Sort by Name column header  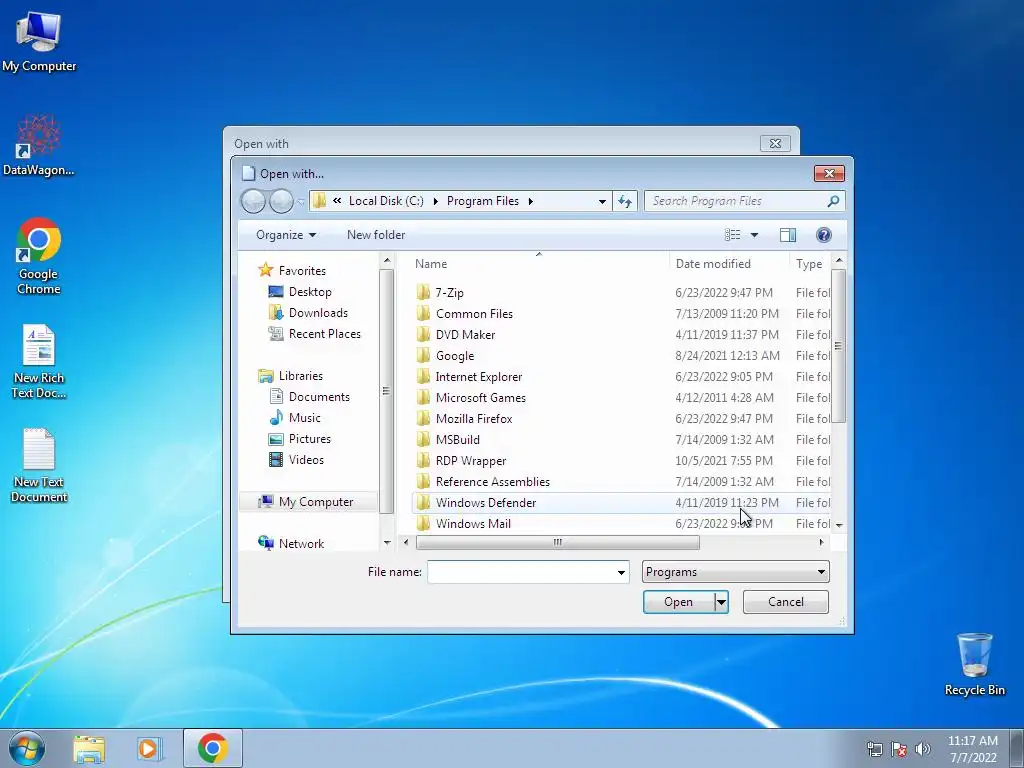[x=538, y=264]
